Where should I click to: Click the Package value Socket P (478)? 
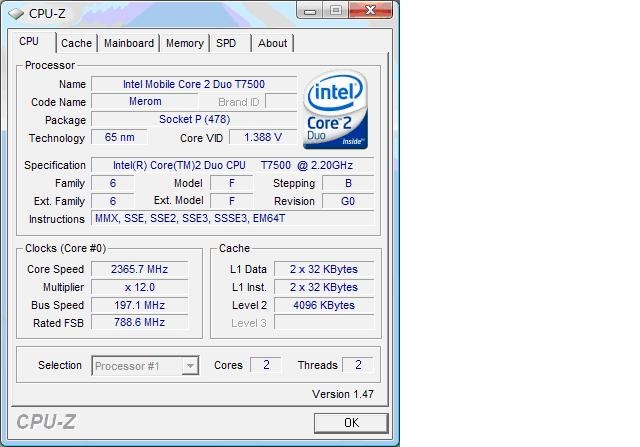[x=194, y=119]
